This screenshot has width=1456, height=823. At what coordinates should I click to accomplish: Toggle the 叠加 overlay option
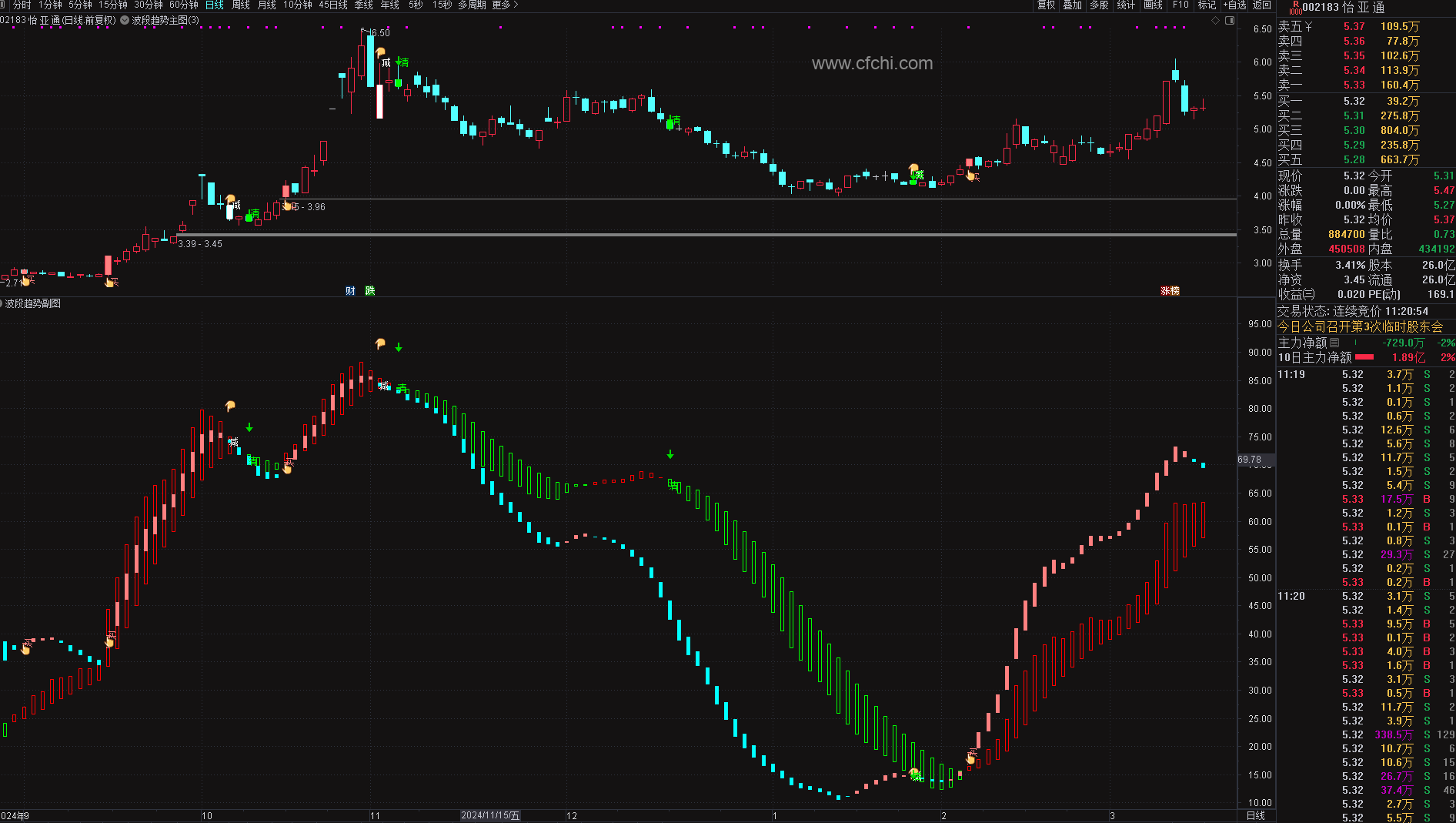pos(1072,5)
